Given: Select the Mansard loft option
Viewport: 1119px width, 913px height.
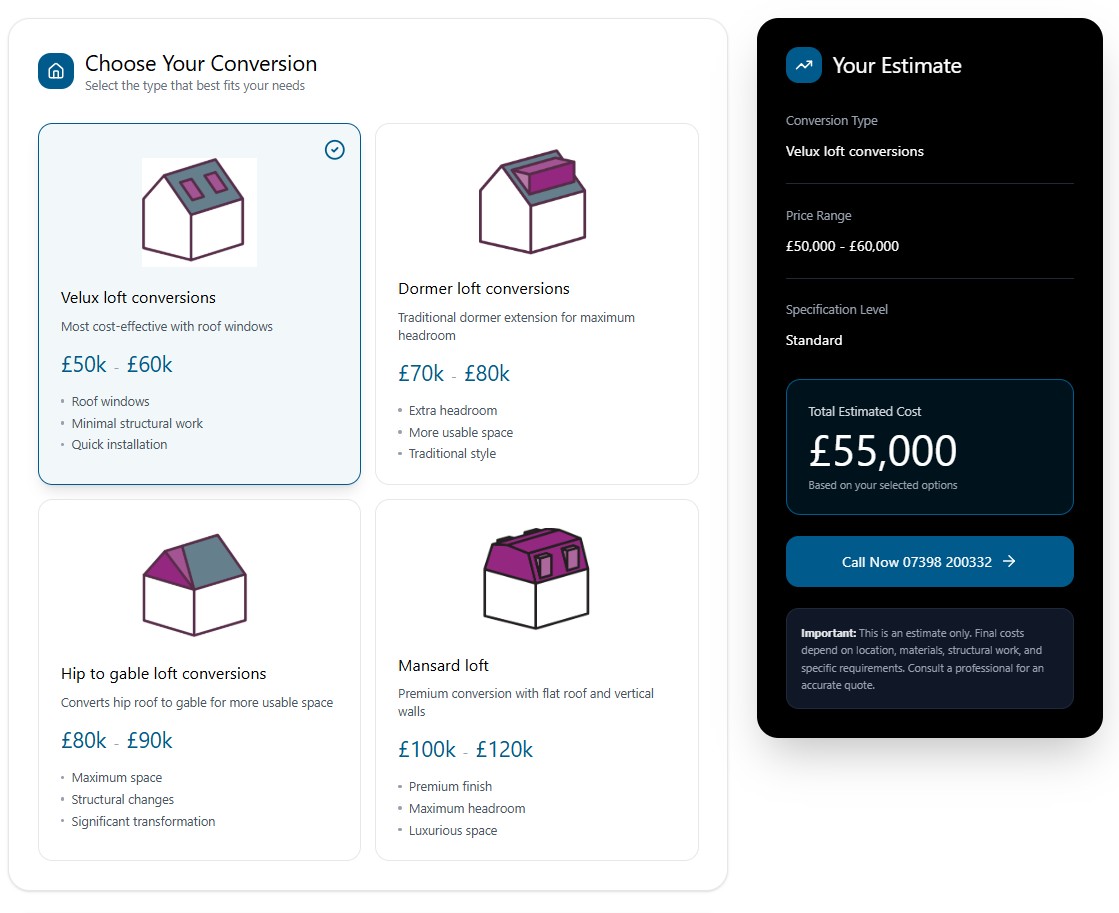Looking at the screenshot, I should 537,680.
